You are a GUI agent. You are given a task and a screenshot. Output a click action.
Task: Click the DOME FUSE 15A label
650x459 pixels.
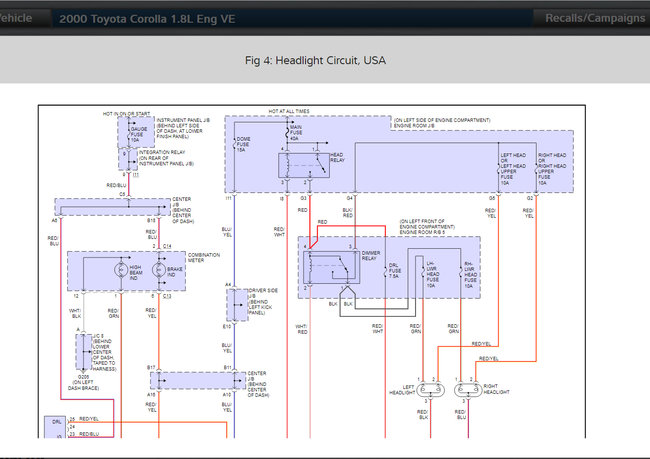pyautogui.click(x=243, y=144)
